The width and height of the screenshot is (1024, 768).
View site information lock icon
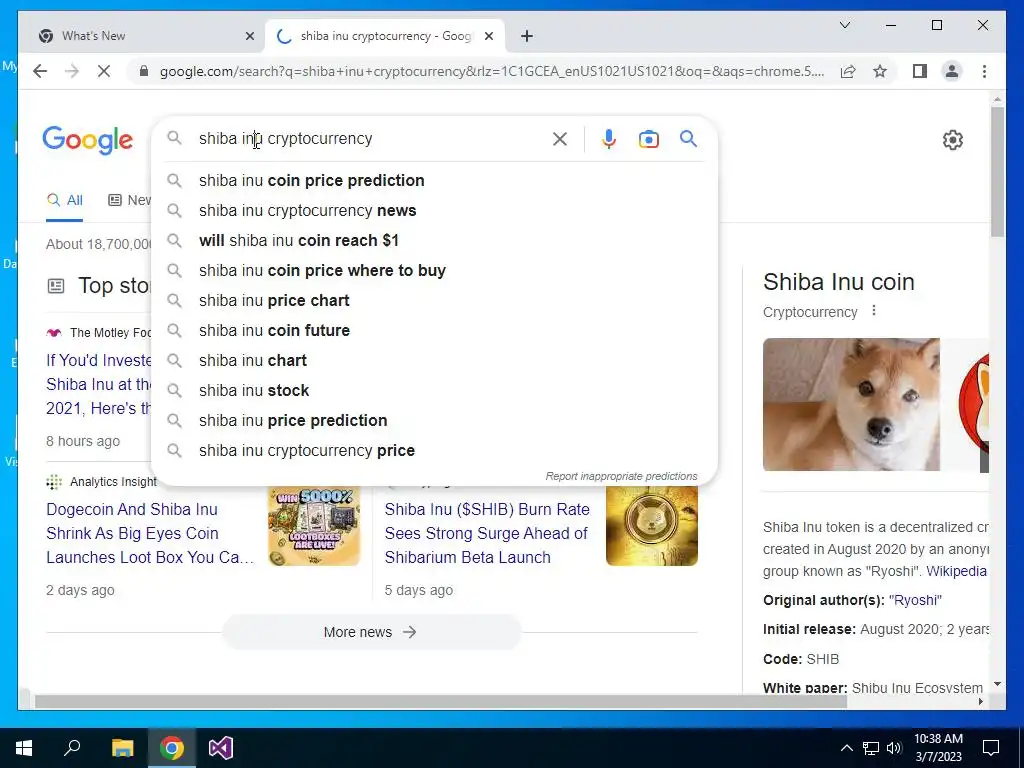click(144, 71)
